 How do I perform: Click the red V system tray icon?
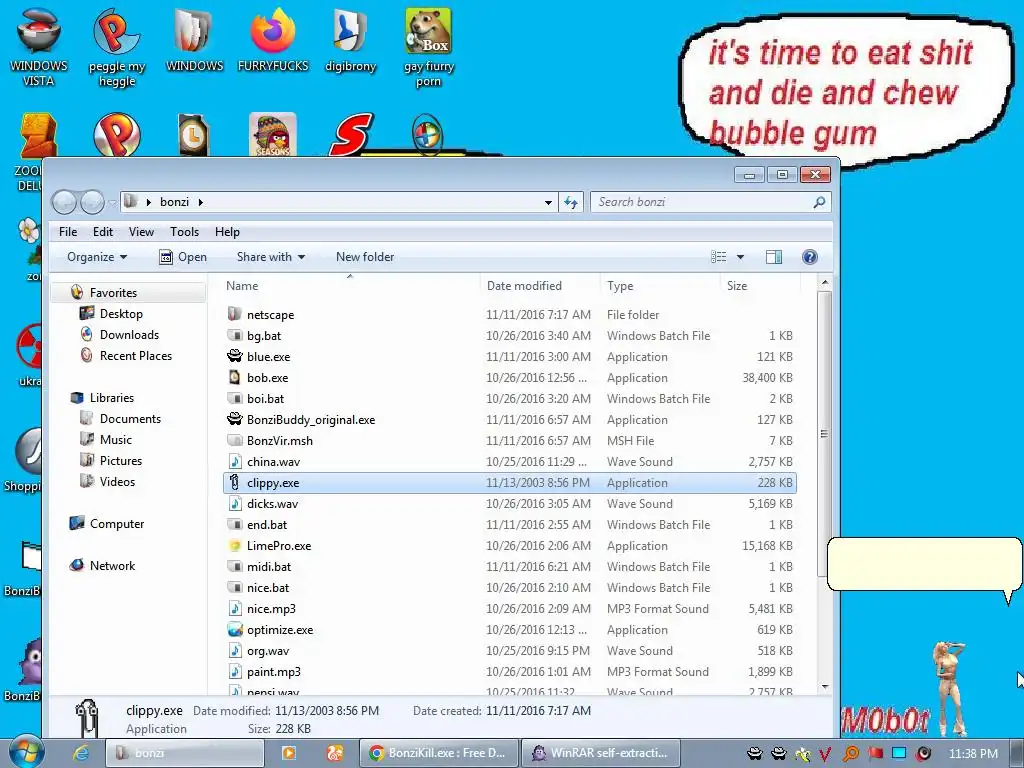(x=824, y=754)
